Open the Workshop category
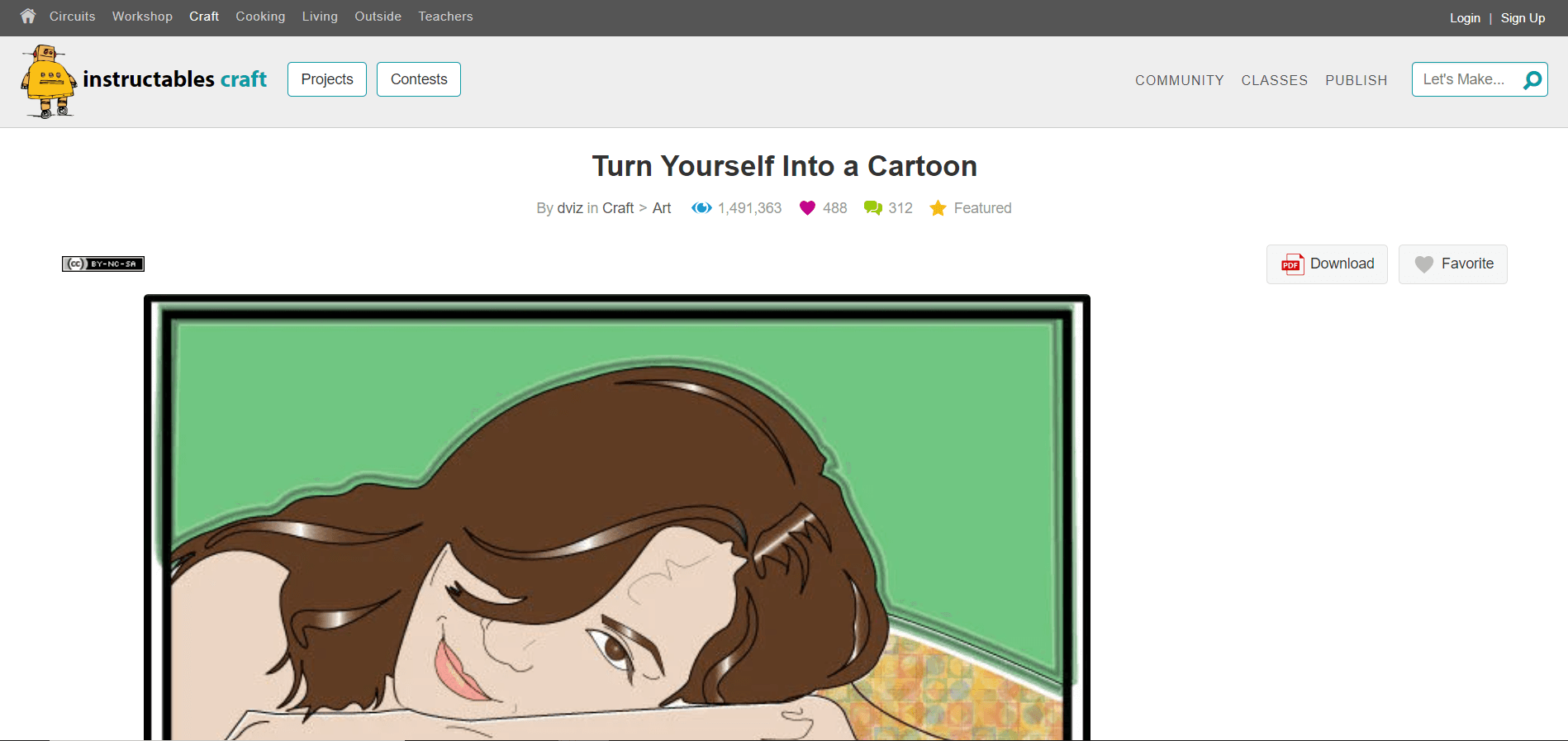This screenshot has height=741, width=1568. pos(142,17)
